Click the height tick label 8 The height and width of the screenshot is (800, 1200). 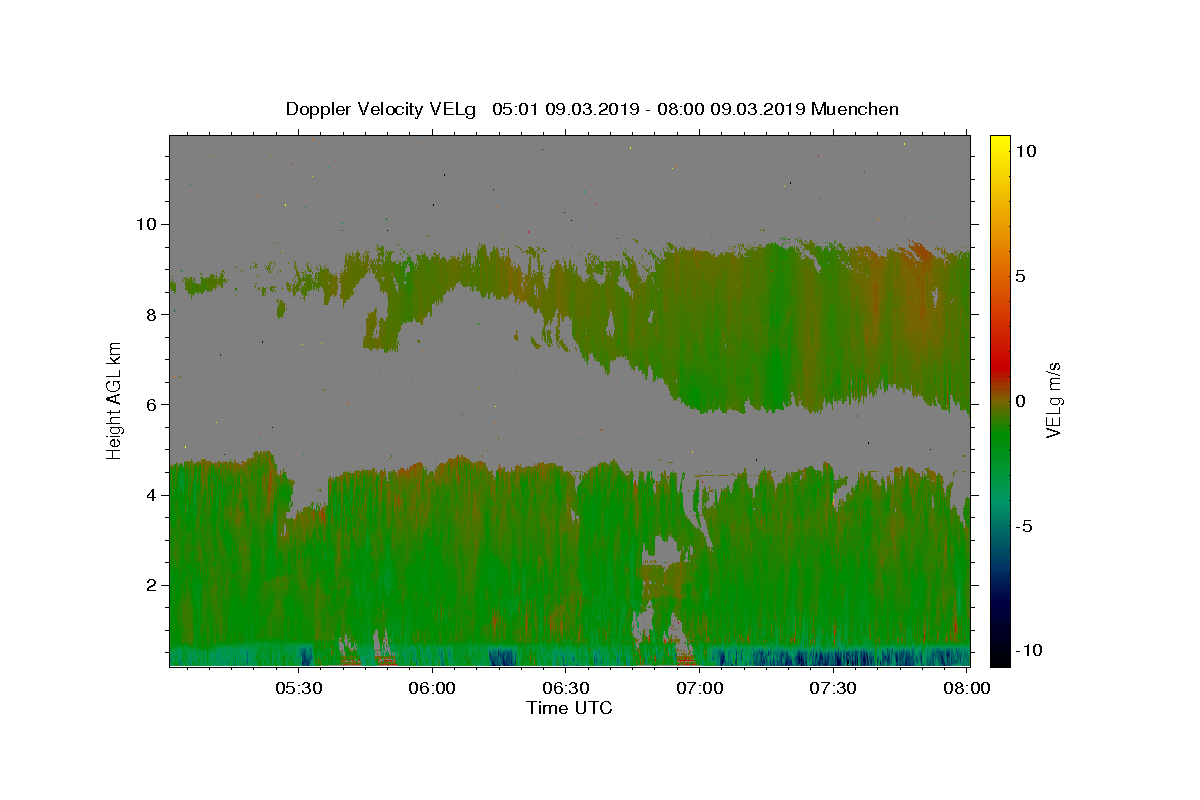pos(152,314)
